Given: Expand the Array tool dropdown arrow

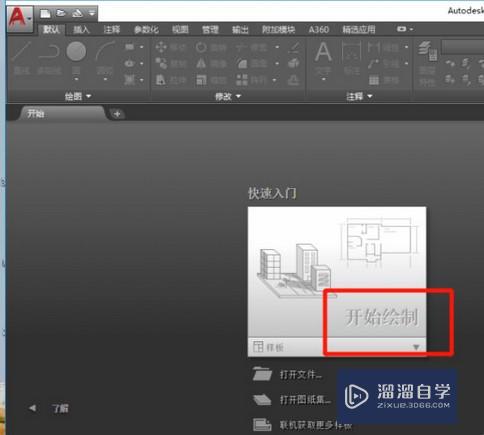Looking at the screenshot, I should coord(274,80).
